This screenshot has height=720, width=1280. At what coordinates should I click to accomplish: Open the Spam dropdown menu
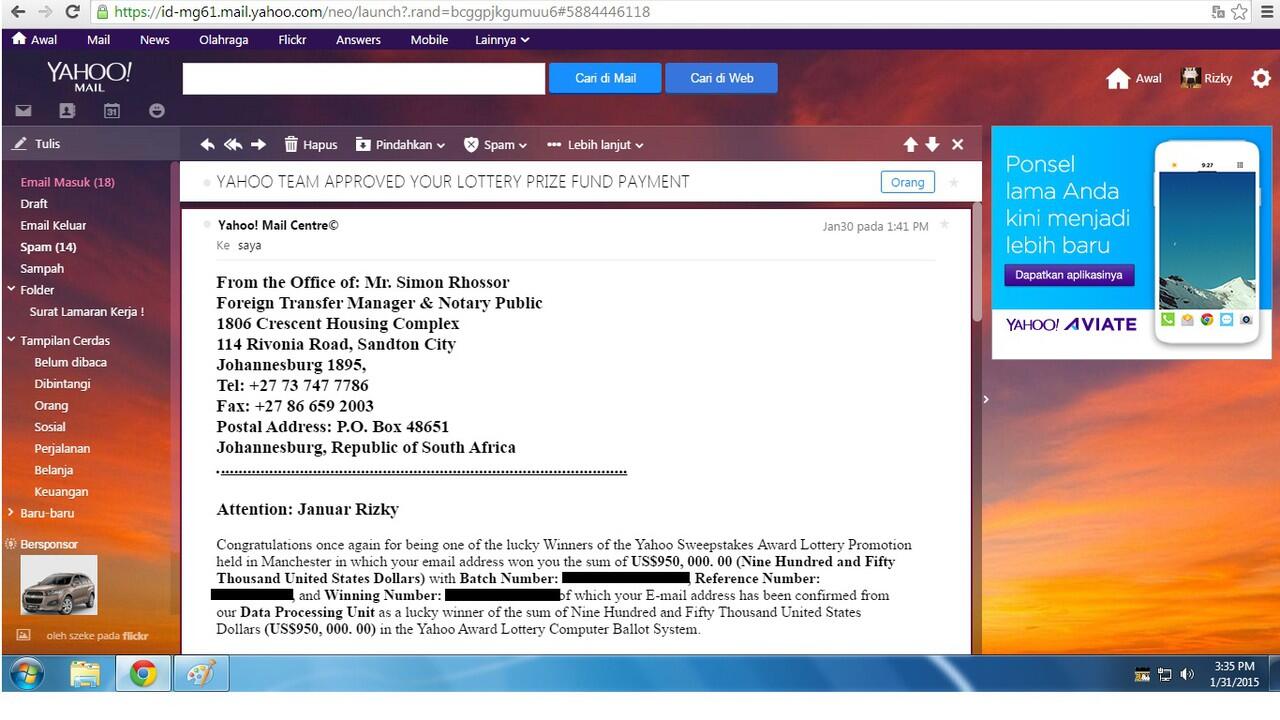(x=495, y=144)
